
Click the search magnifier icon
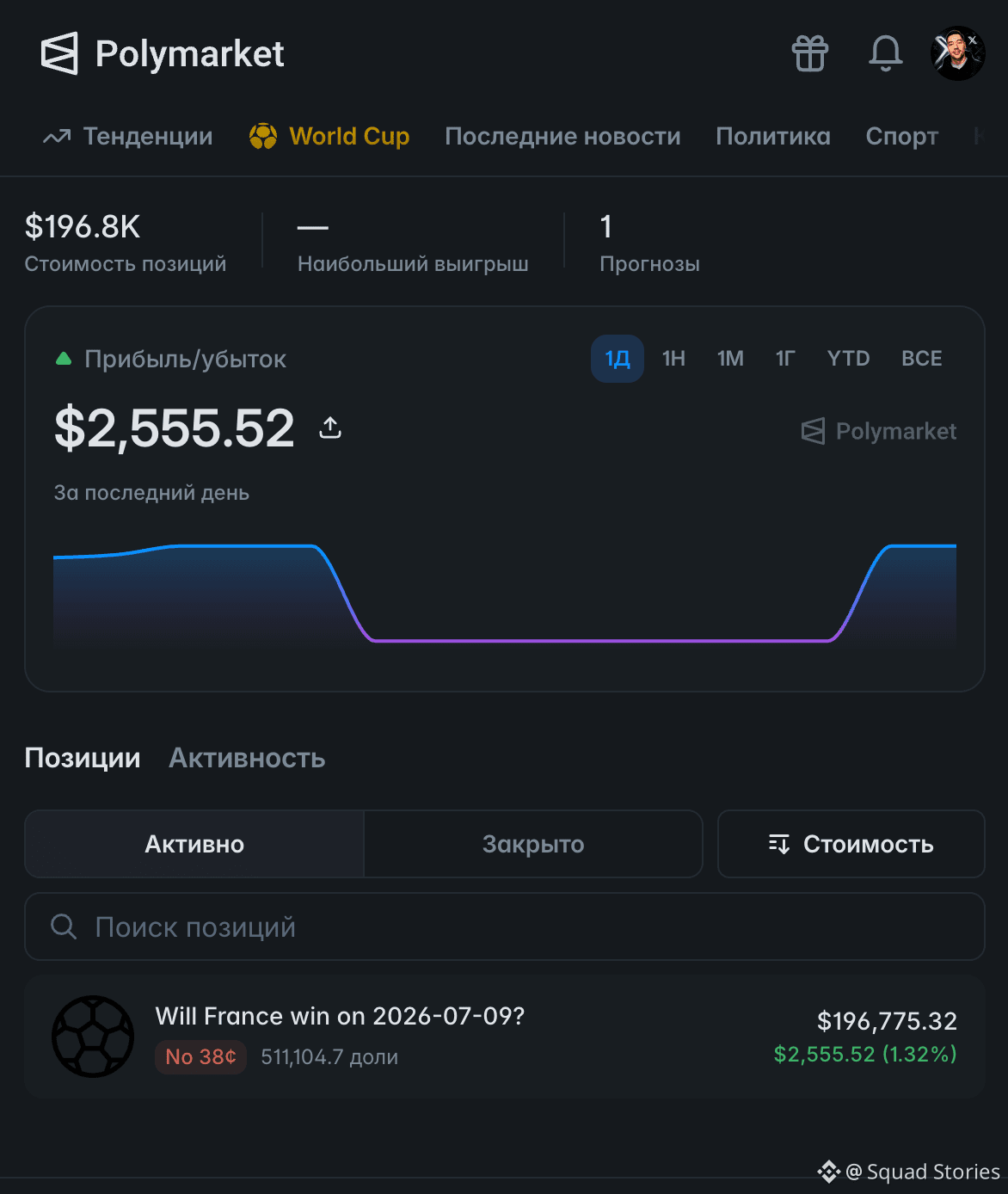[64, 926]
